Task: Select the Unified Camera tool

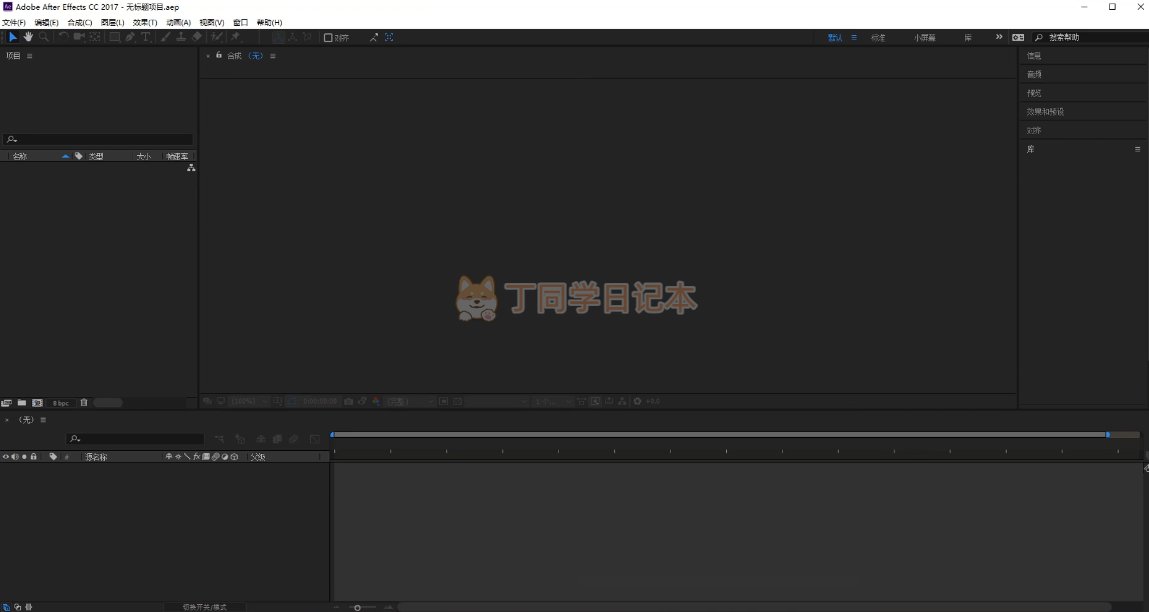Action: [x=79, y=37]
